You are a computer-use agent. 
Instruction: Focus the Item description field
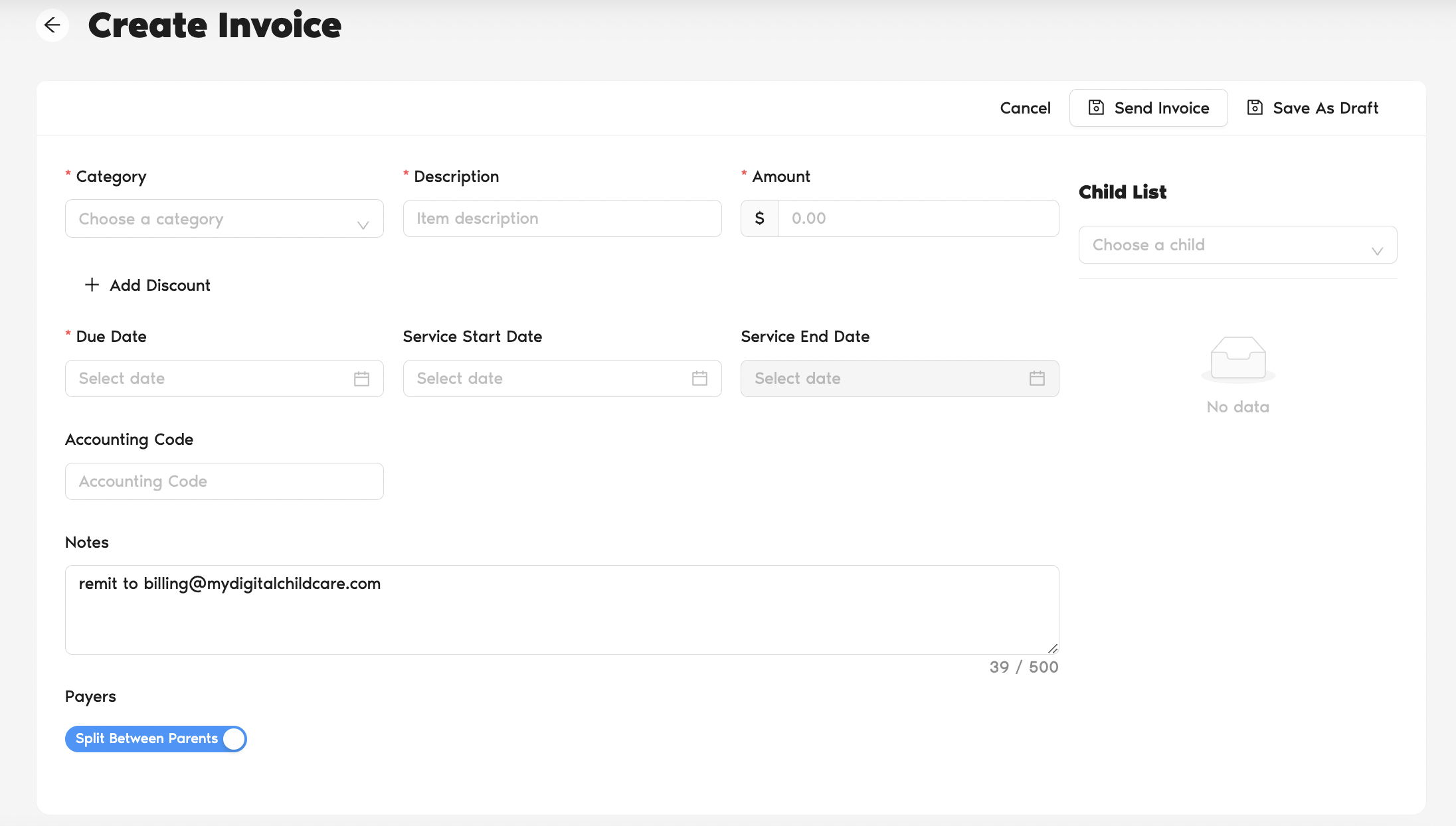(562, 218)
